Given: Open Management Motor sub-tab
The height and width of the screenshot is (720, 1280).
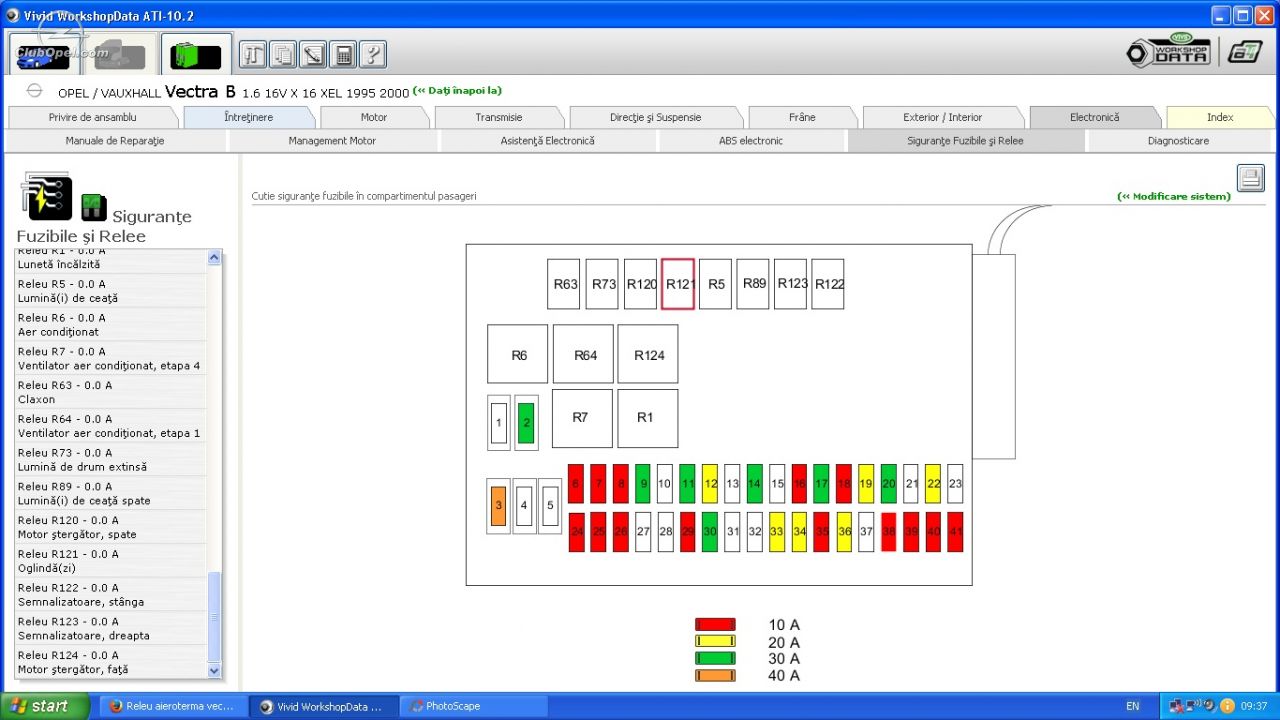Looking at the screenshot, I should (x=332, y=141).
